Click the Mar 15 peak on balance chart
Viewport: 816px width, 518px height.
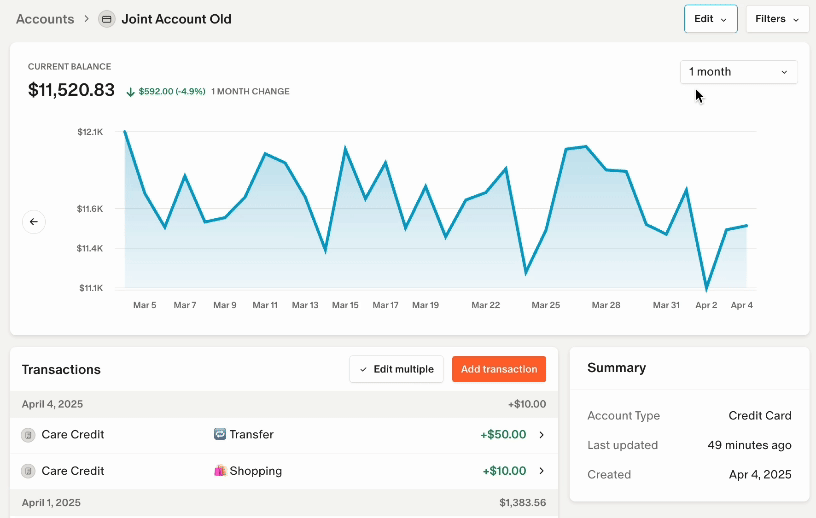[345, 149]
